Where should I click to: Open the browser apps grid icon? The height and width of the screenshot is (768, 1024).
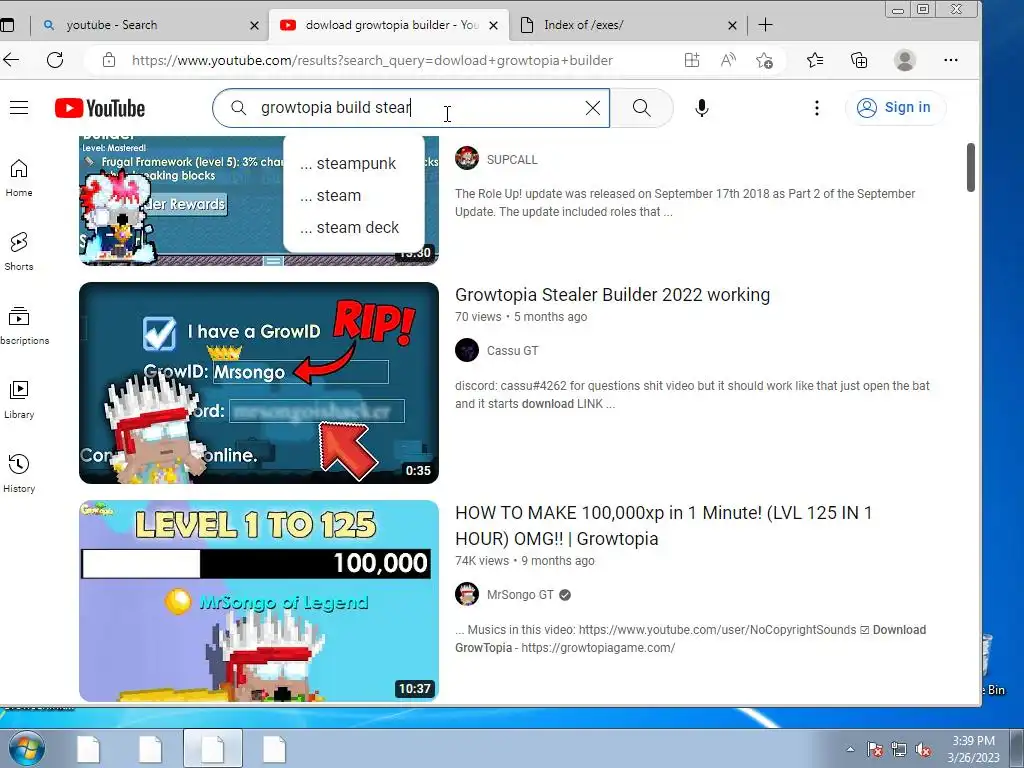point(692,60)
